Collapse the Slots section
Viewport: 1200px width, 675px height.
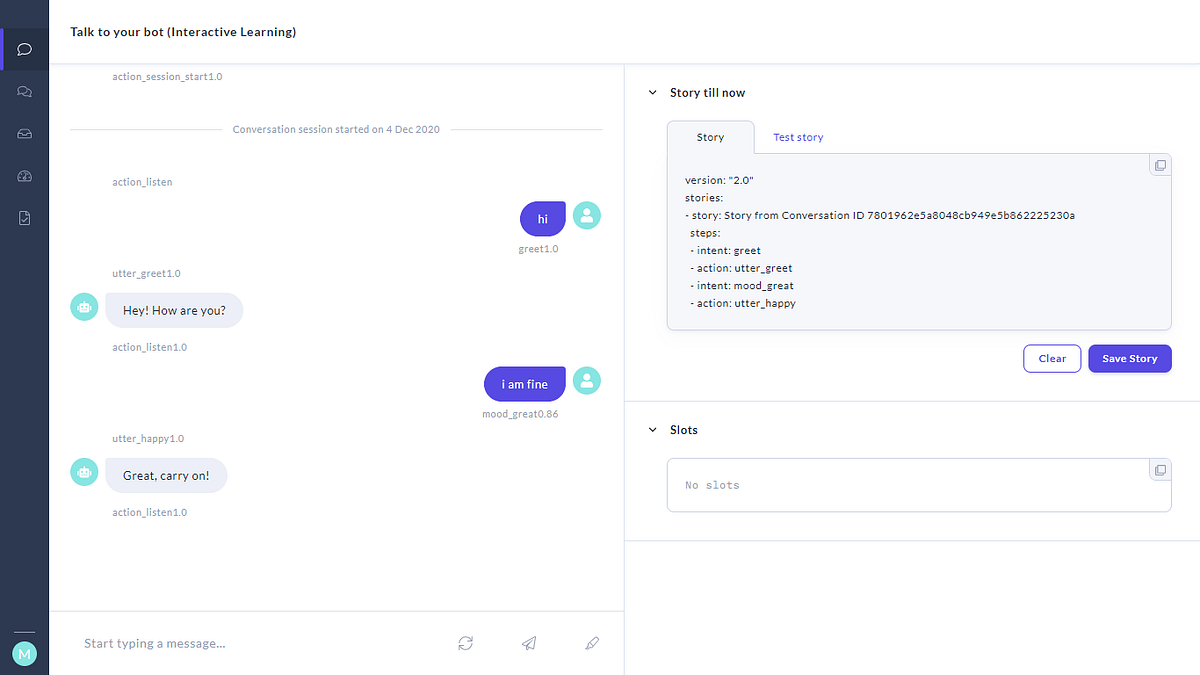(x=652, y=429)
